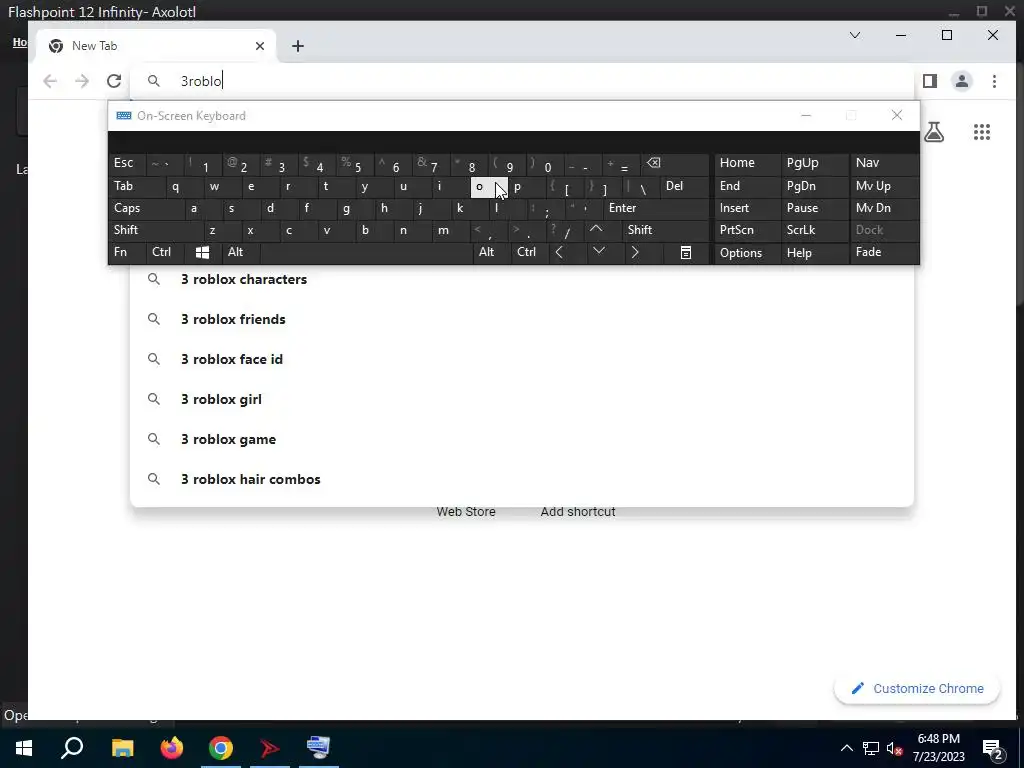Open Chrome side panel icon
The height and width of the screenshot is (768, 1024).
tap(930, 81)
